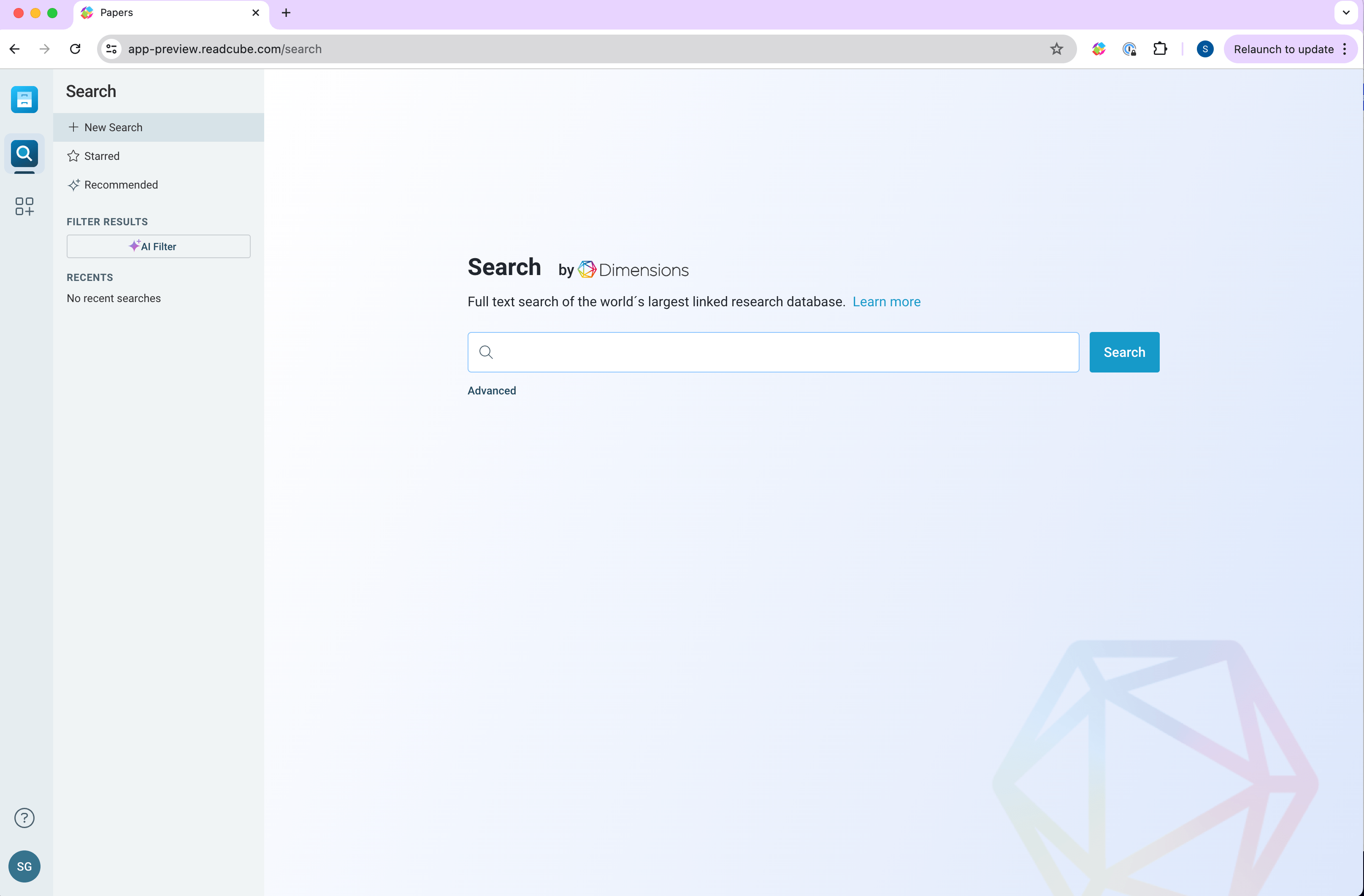View site information icon in address bar

(112, 49)
